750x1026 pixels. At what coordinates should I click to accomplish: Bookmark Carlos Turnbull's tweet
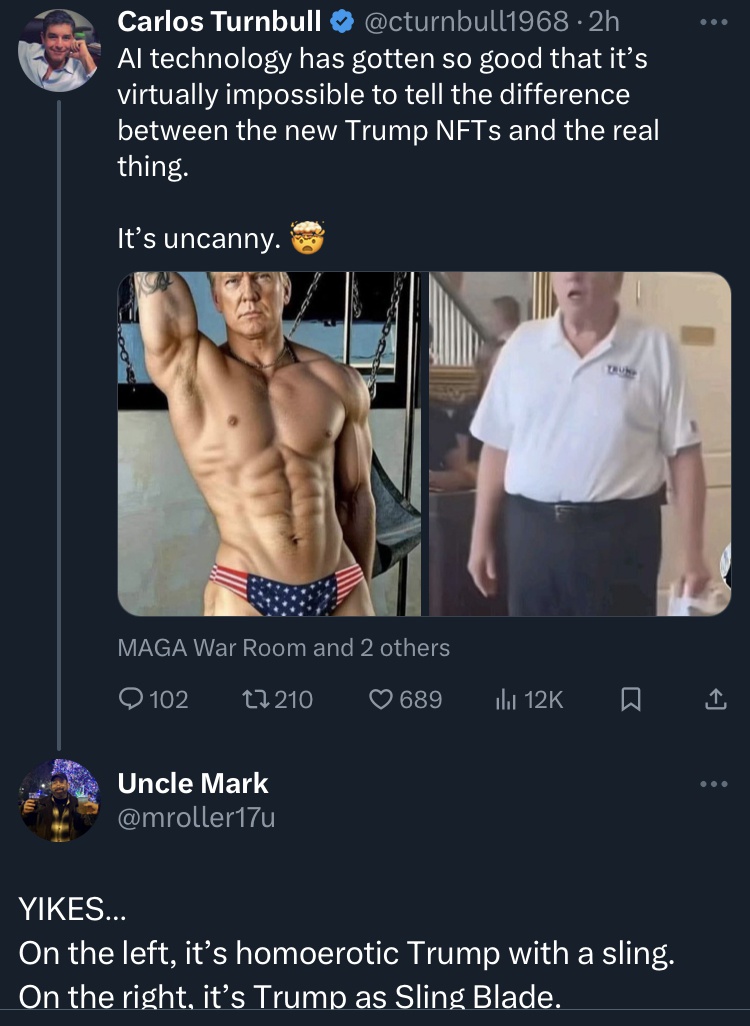tap(630, 700)
